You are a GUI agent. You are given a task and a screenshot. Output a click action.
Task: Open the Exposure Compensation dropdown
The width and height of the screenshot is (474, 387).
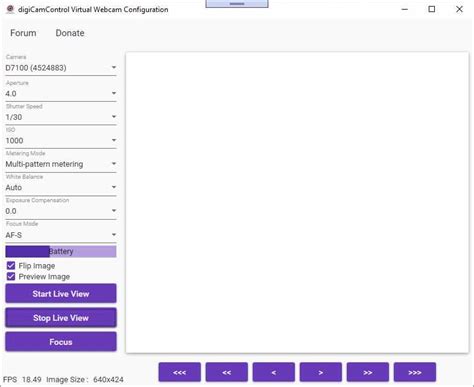coord(61,211)
